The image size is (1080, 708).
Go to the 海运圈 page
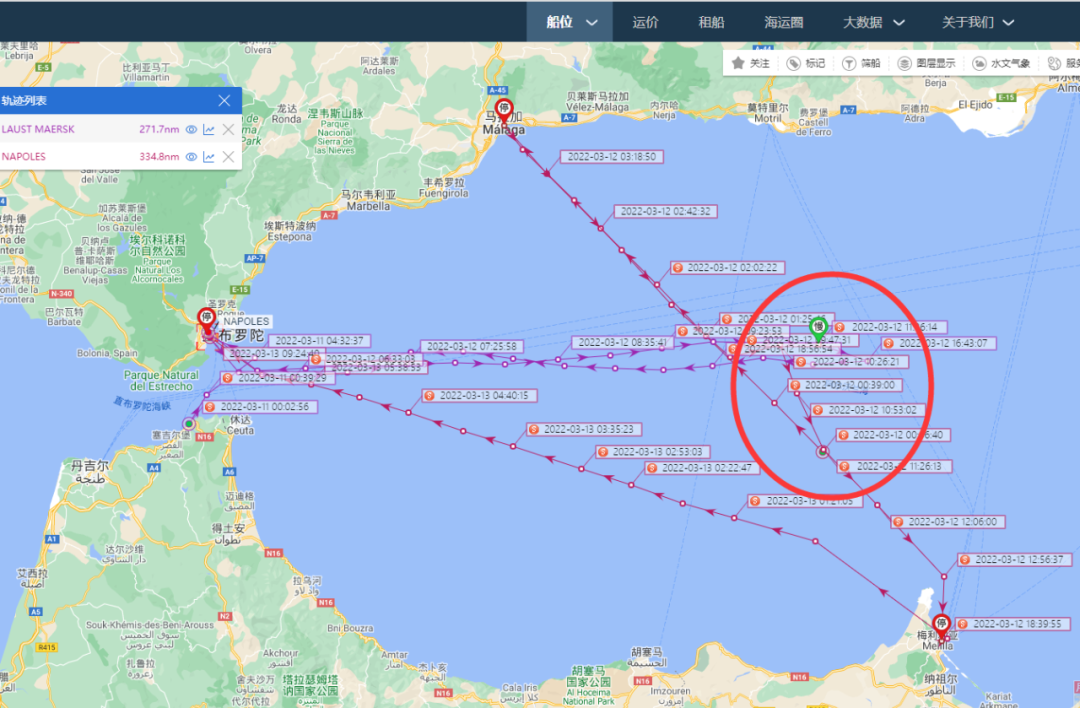(784, 22)
